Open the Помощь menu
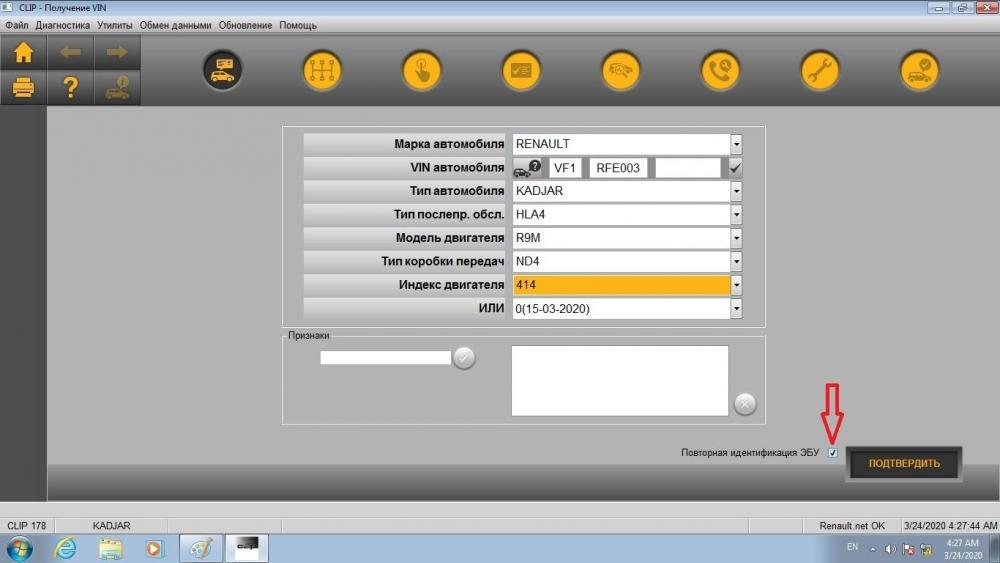This screenshot has width=1000, height=563. pos(298,26)
